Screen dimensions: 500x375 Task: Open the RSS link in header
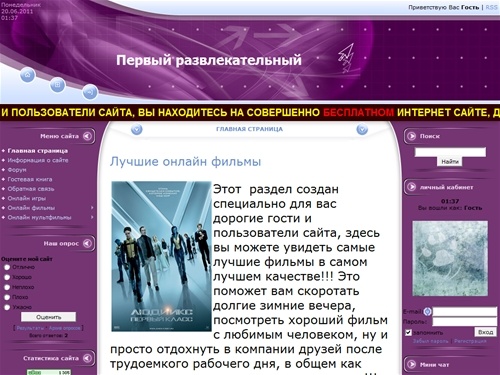491,7
